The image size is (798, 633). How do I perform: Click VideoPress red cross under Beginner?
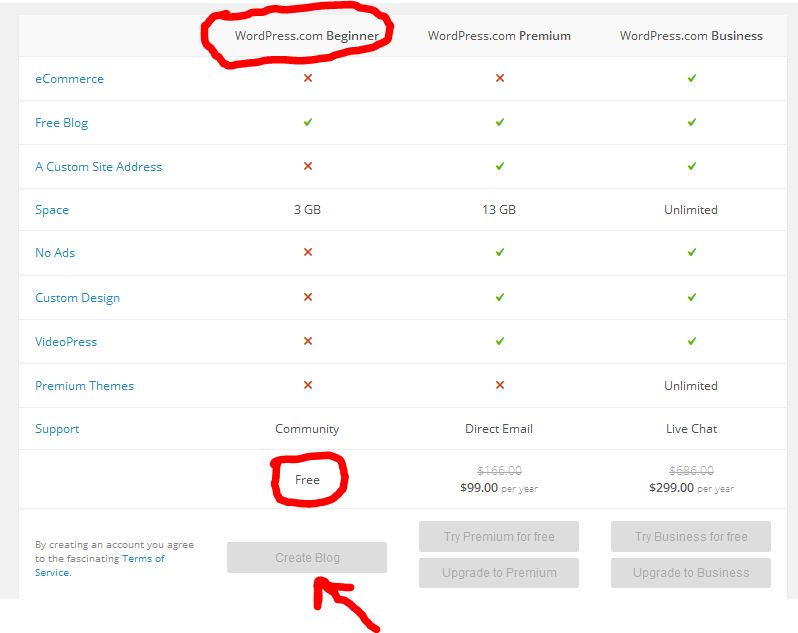point(307,341)
